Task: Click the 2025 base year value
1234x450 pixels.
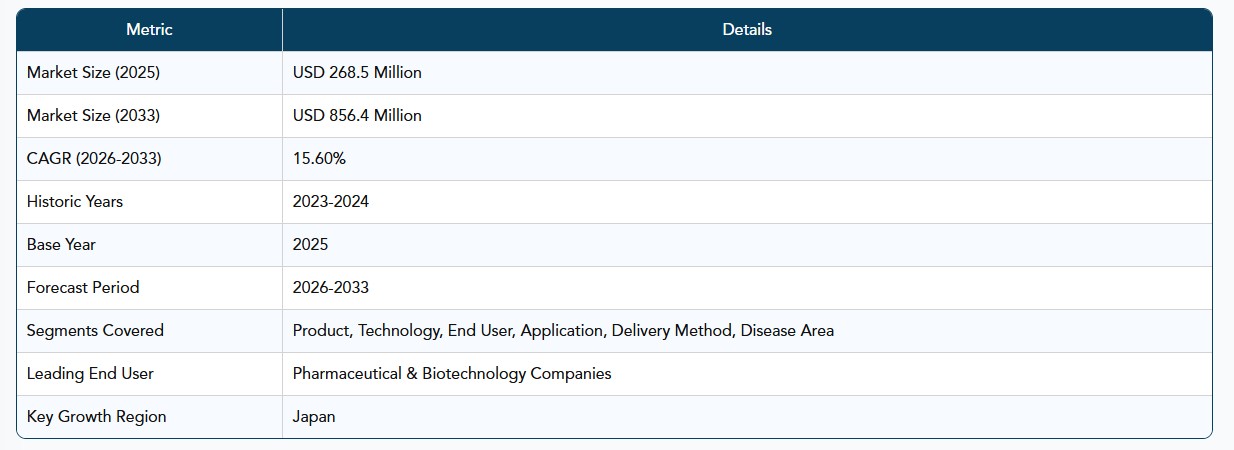Action: (x=310, y=245)
